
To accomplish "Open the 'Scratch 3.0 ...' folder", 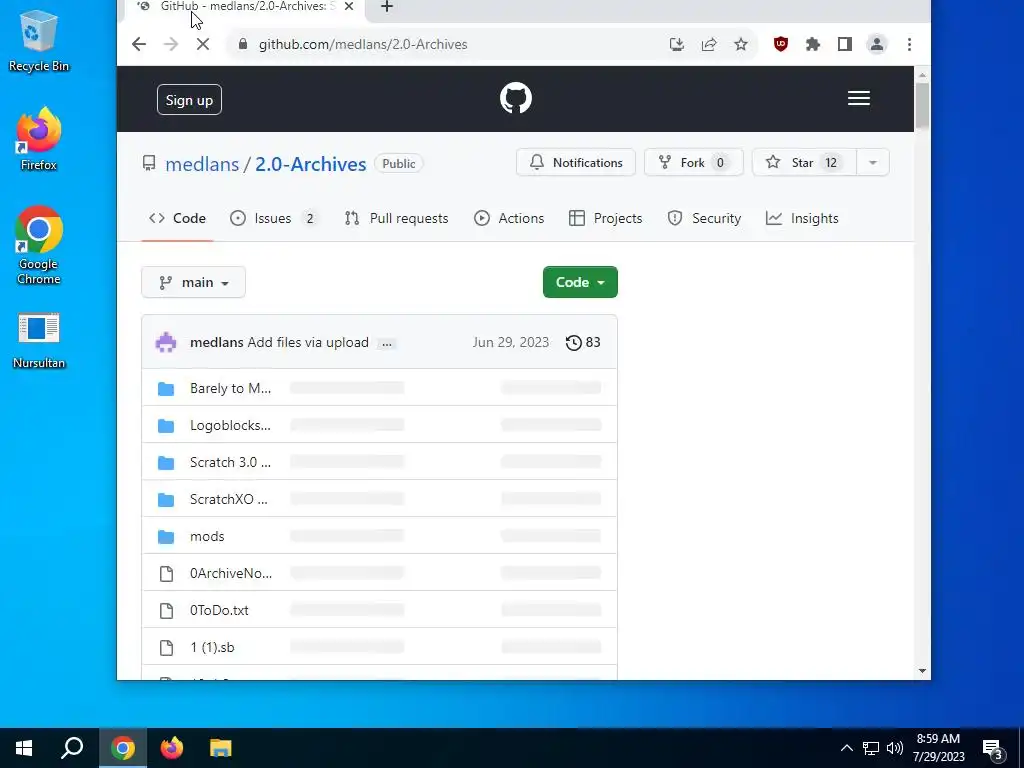I will [230, 462].
